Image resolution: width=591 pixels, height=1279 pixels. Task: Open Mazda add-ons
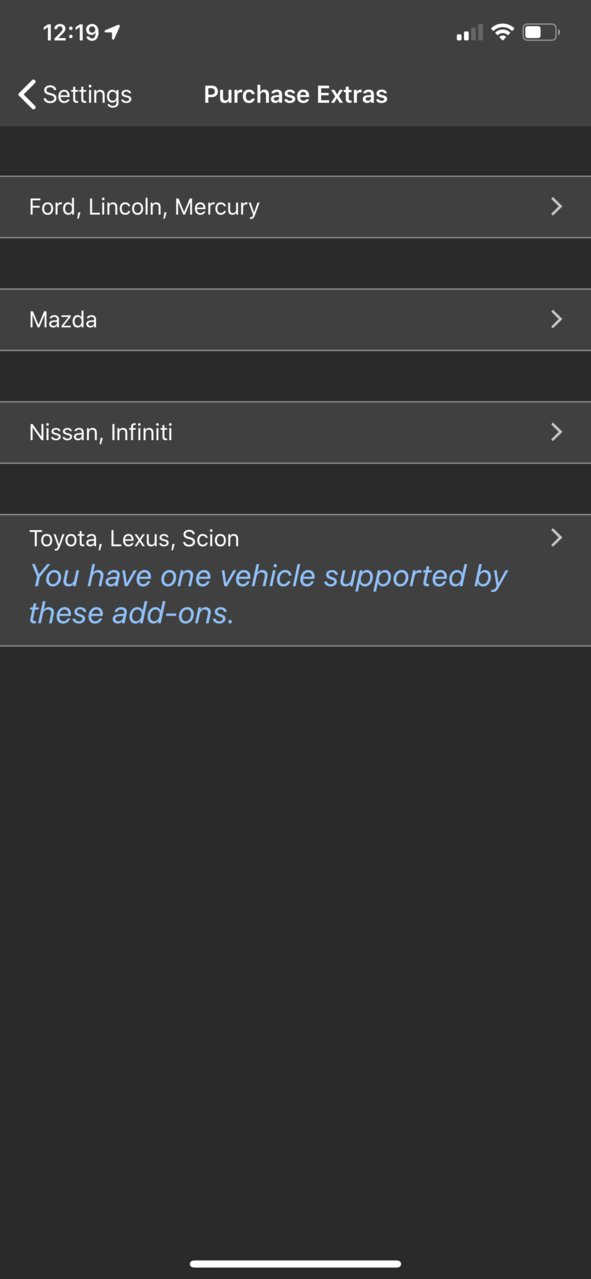(x=295, y=320)
